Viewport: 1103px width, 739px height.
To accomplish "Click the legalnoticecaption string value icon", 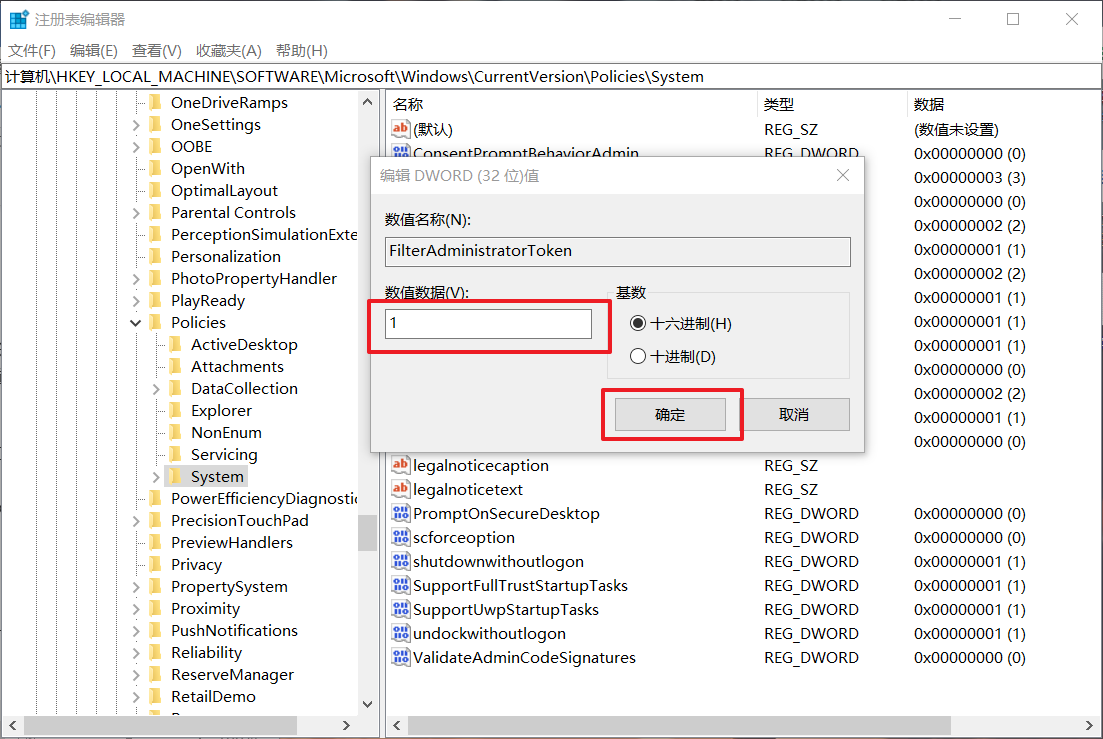I will pyautogui.click(x=400, y=465).
